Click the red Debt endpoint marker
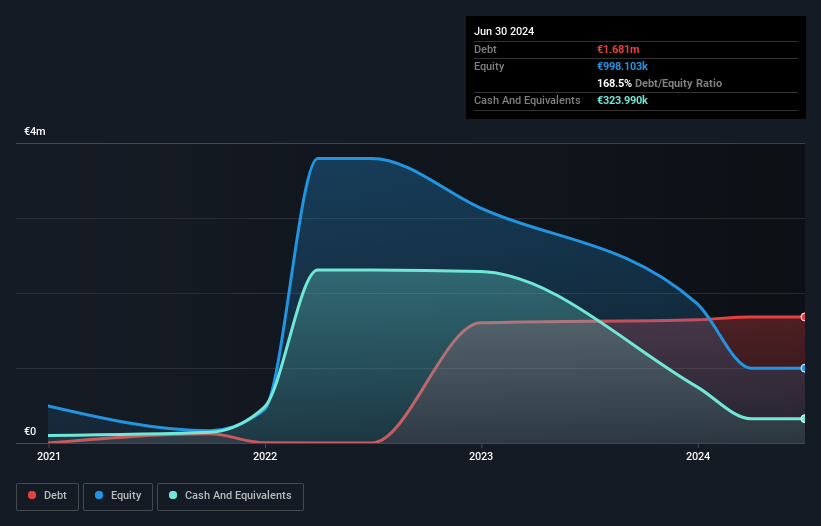The image size is (821, 526). pos(804,317)
